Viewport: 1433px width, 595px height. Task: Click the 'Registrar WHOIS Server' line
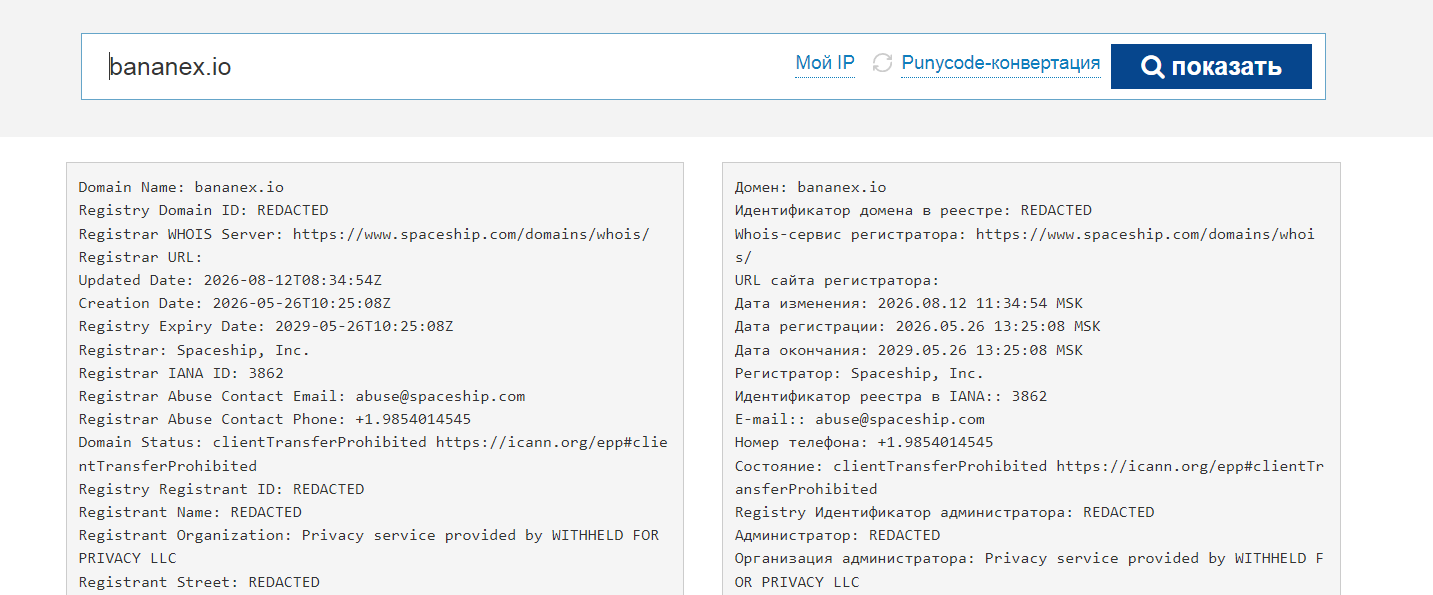(364, 233)
